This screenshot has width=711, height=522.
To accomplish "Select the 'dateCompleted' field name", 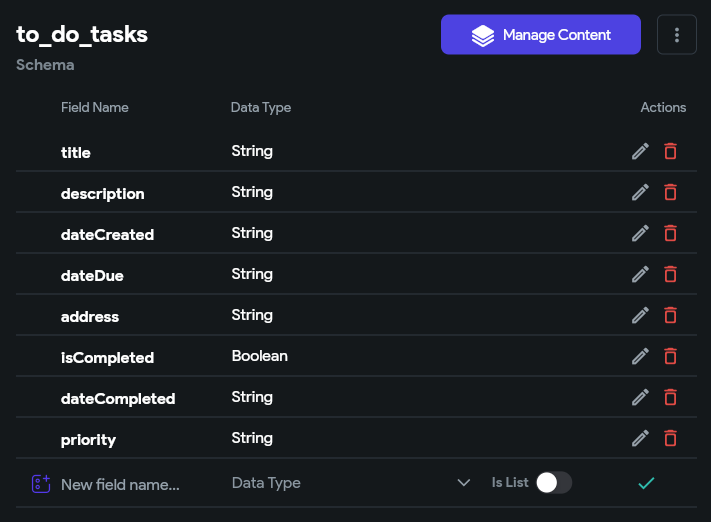I will coord(118,399).
